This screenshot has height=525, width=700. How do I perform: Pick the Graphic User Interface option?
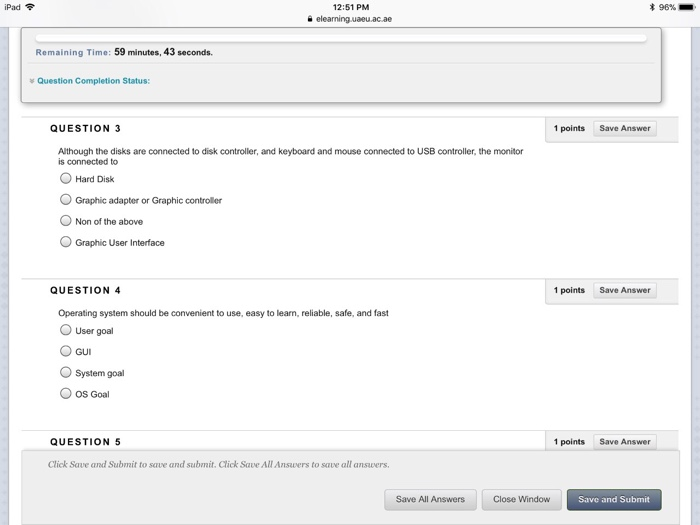coord(66,242)
